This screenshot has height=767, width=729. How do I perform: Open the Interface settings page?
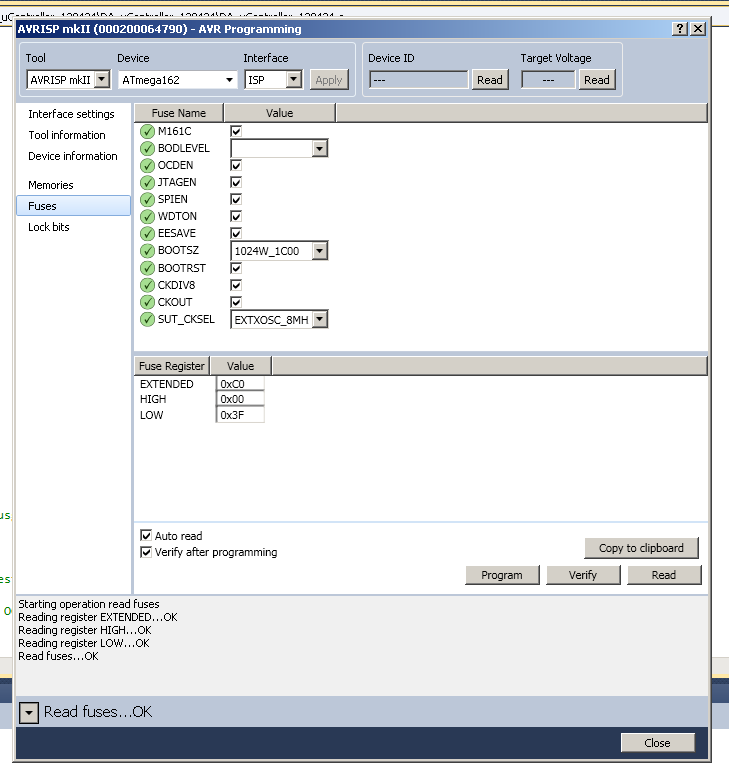coord(71,114)
